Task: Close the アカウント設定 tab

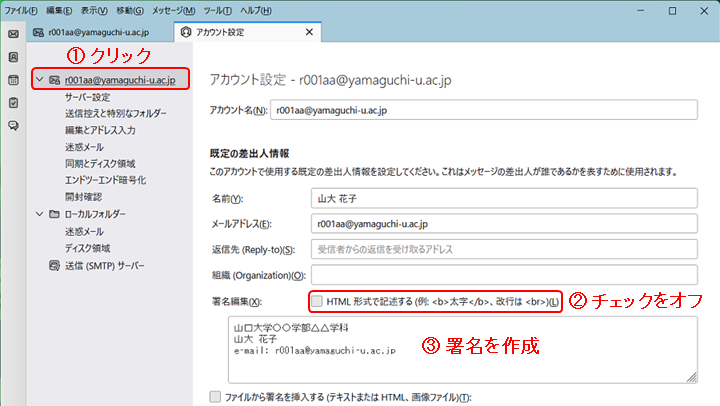Action: (307, 32)
